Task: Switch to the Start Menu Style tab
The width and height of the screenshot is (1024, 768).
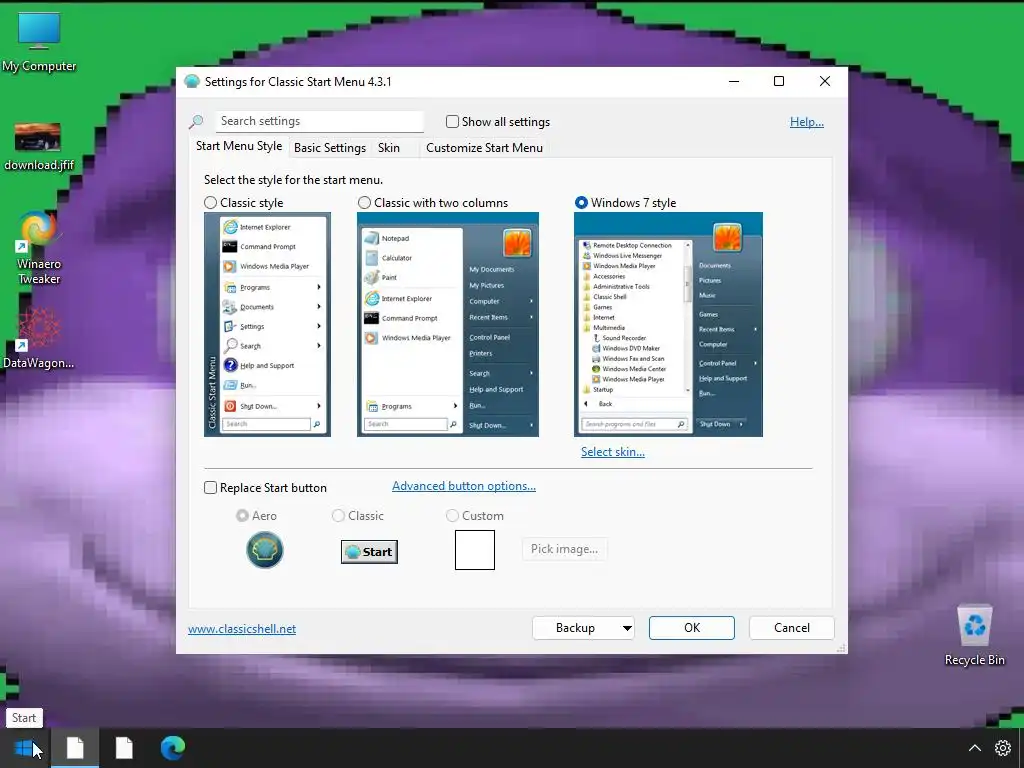Action: [x=239, y=146]
